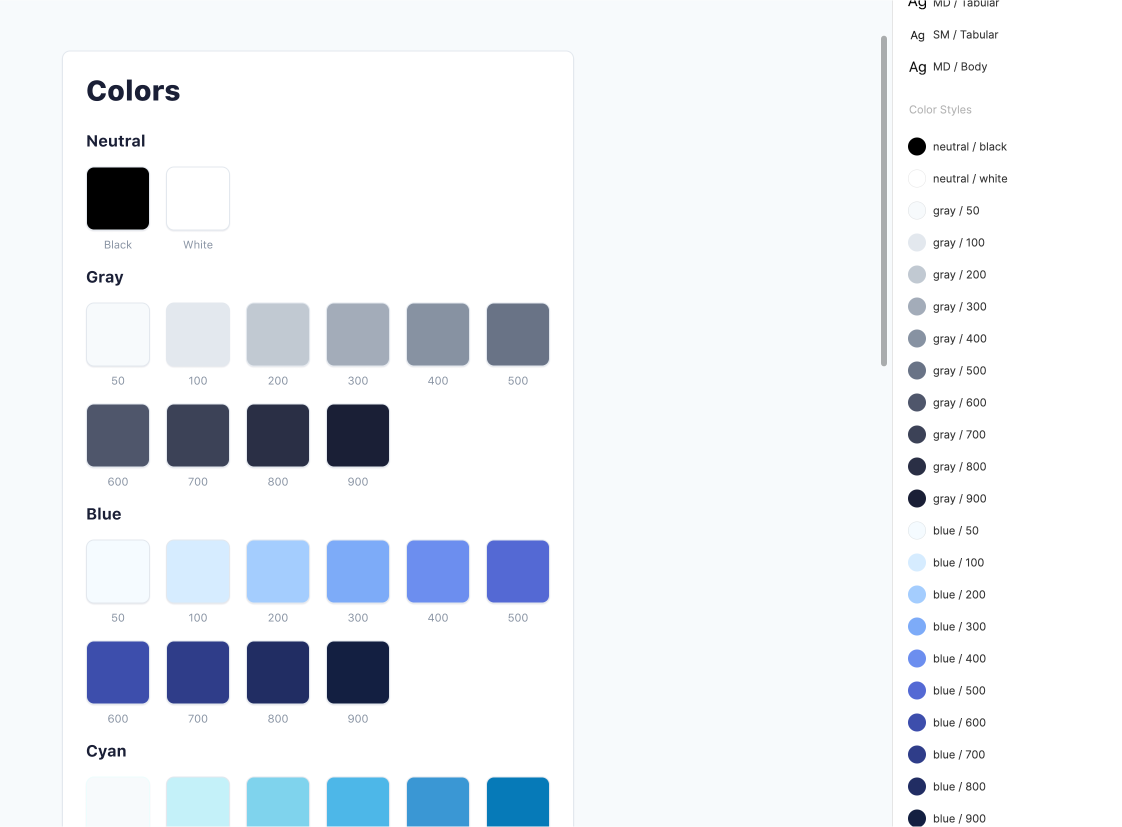Select the "gray / 500" style in sidebar
Screen dimensions: 1122x827
coord(950,370)
